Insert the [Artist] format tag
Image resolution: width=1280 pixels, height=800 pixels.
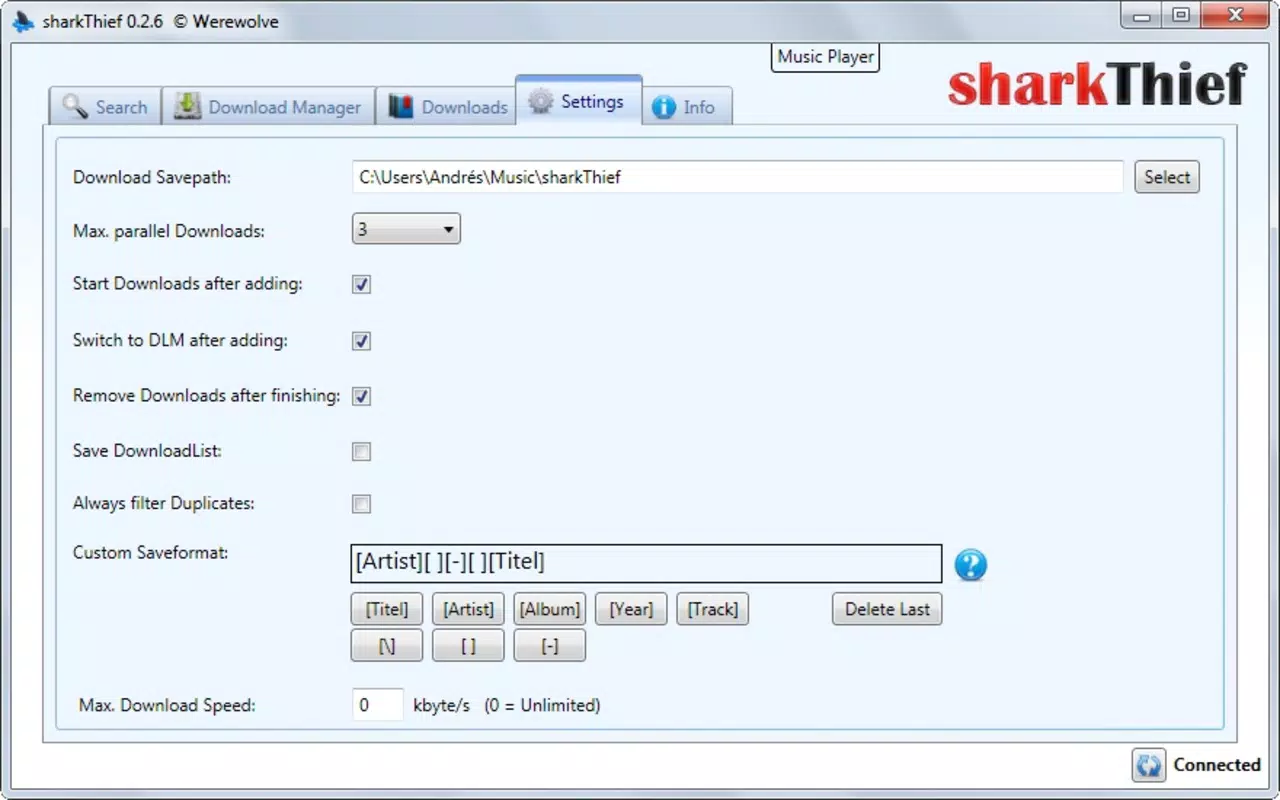(468, 609)
